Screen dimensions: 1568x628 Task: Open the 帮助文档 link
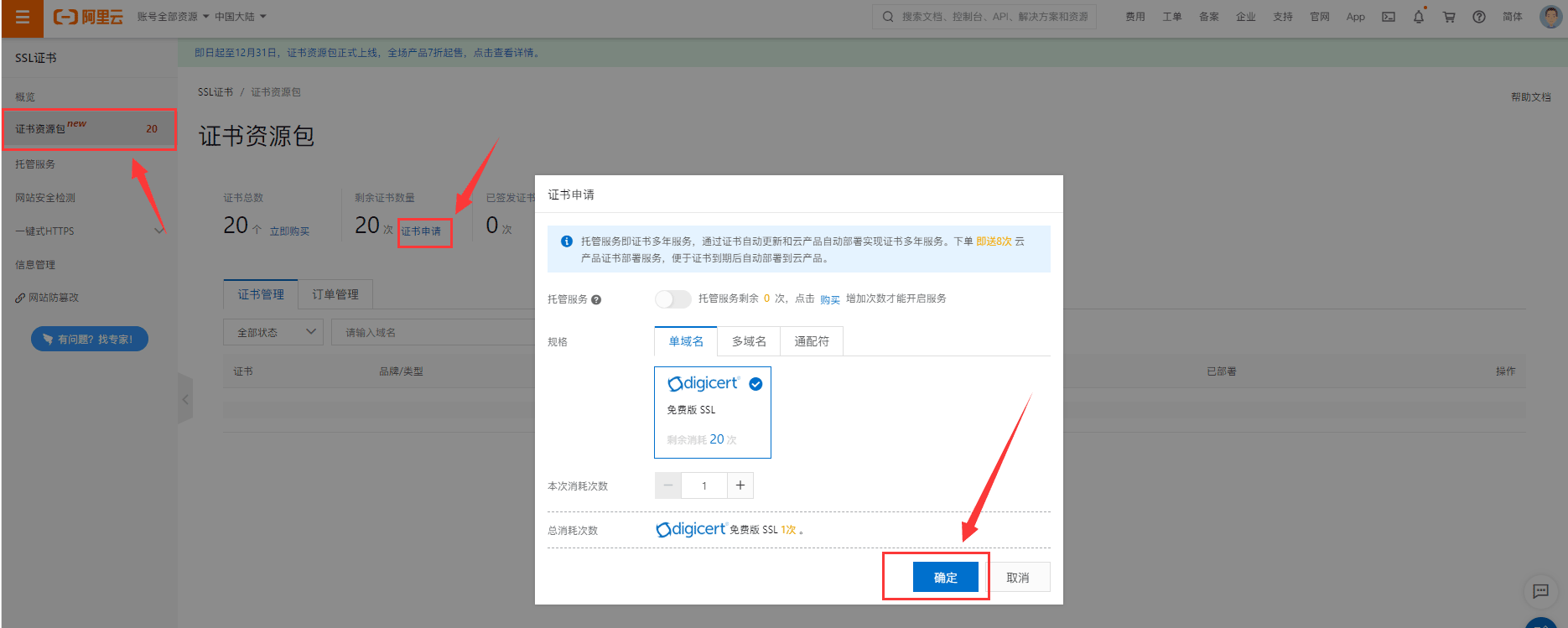coord(1531,97)
